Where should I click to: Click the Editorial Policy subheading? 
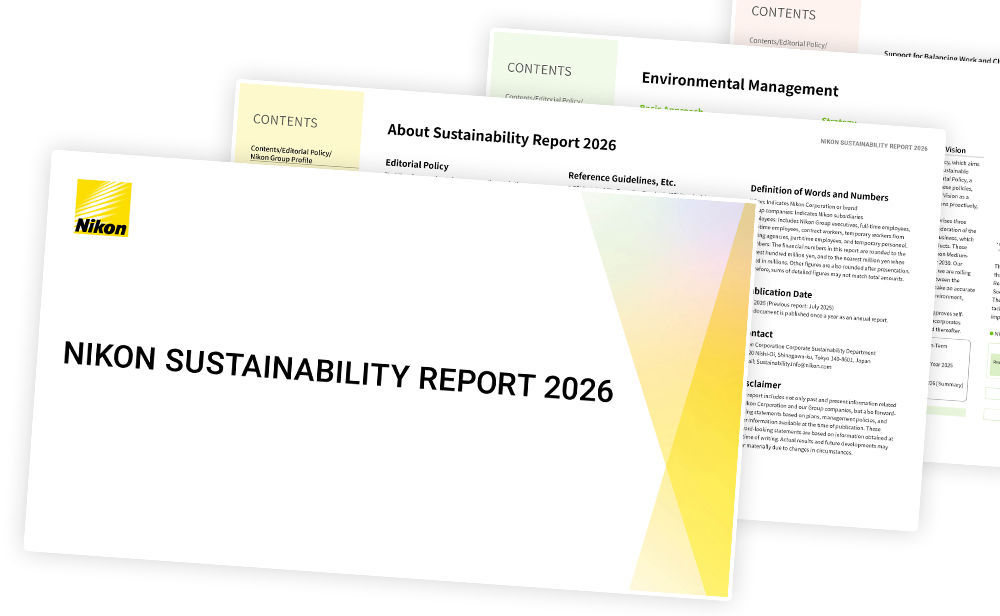pyautogui.click(x=417, y=165)
